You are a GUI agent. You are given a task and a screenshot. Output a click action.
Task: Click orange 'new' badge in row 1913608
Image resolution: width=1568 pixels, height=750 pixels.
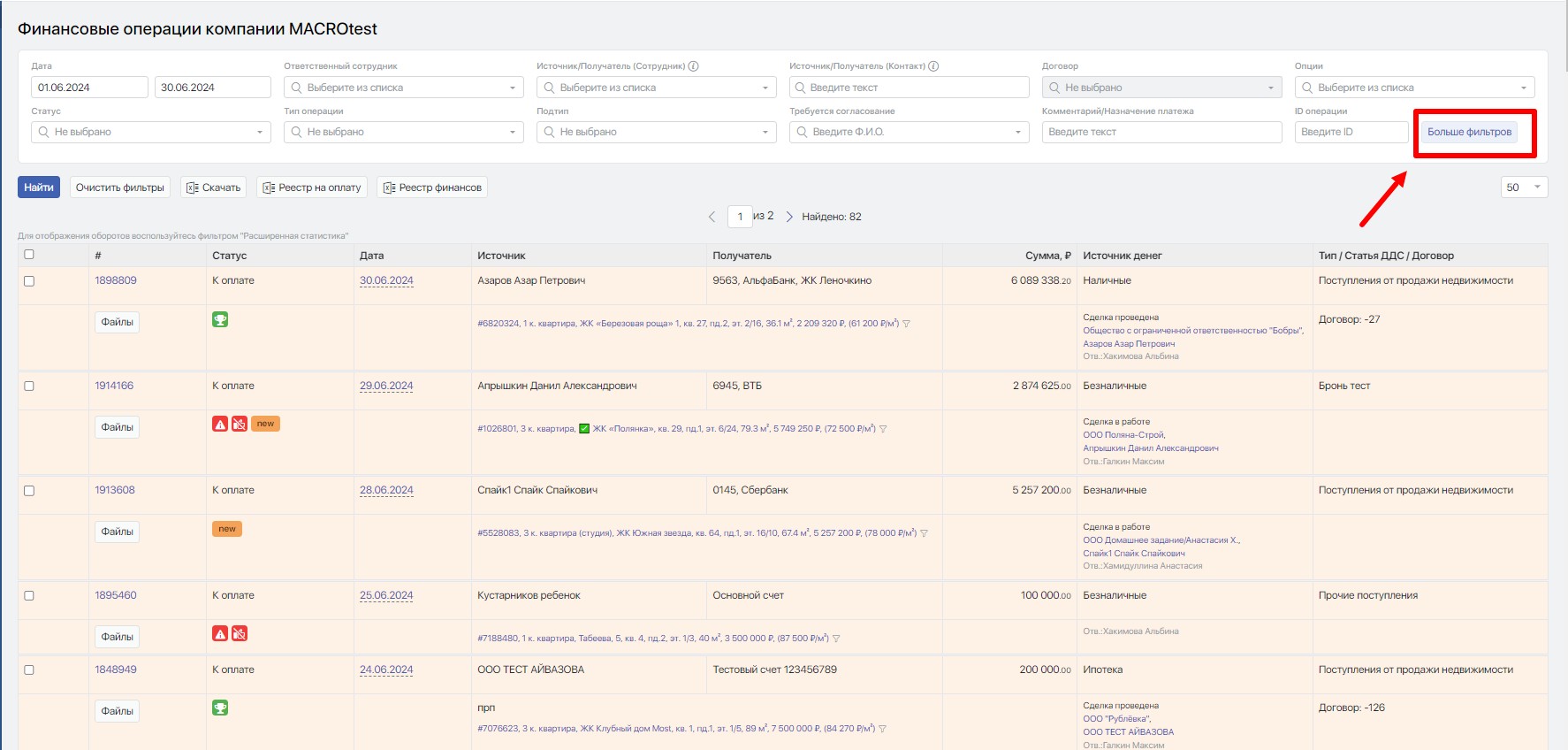point(227,529)
